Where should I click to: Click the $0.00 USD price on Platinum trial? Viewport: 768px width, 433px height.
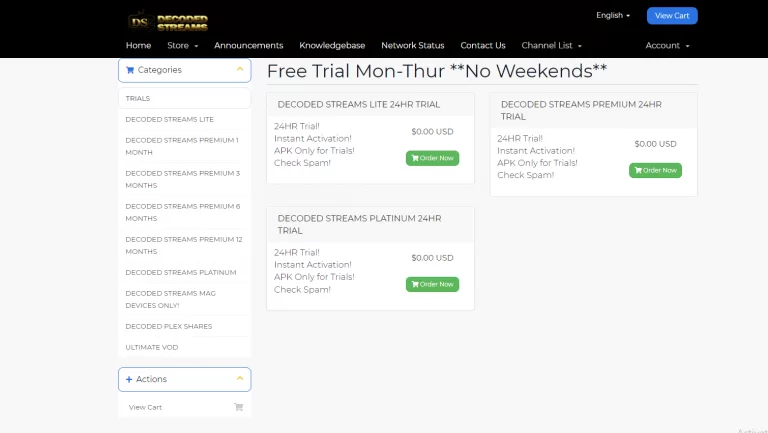pos(432,258)
